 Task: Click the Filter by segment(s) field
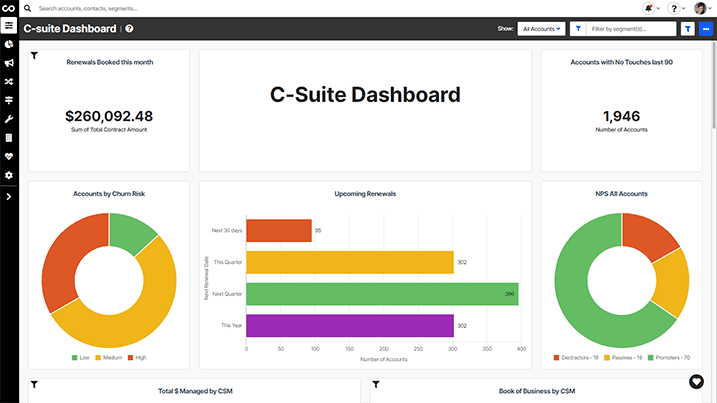[631, 29]
